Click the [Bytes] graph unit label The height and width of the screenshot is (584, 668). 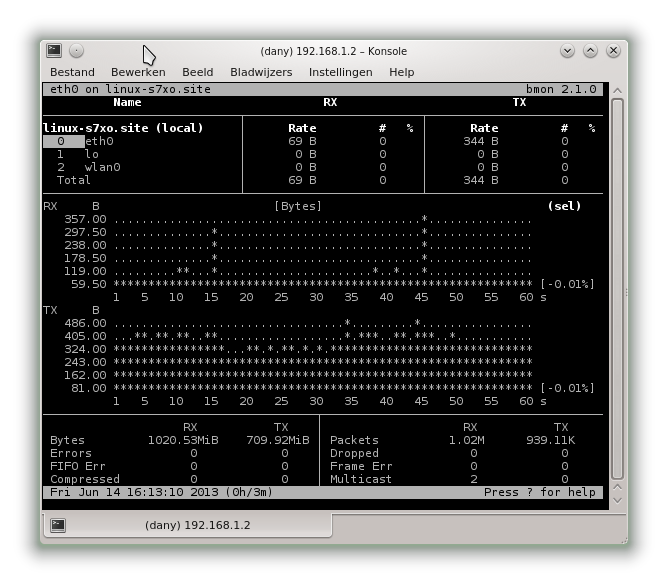(x=298, y=206)
